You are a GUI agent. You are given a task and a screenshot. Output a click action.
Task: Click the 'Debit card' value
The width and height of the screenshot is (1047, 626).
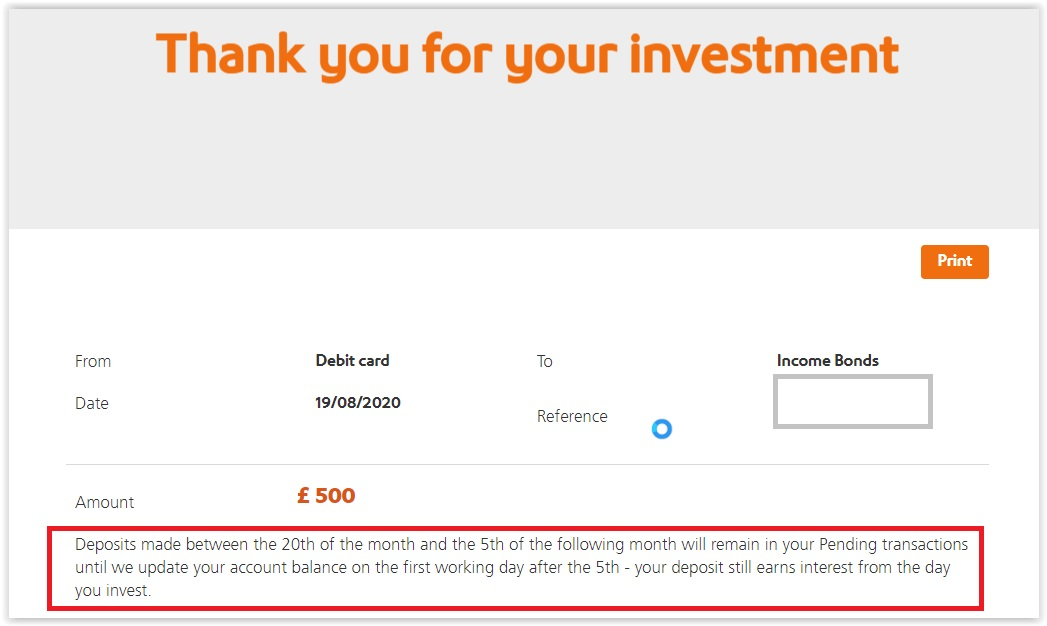352,360
